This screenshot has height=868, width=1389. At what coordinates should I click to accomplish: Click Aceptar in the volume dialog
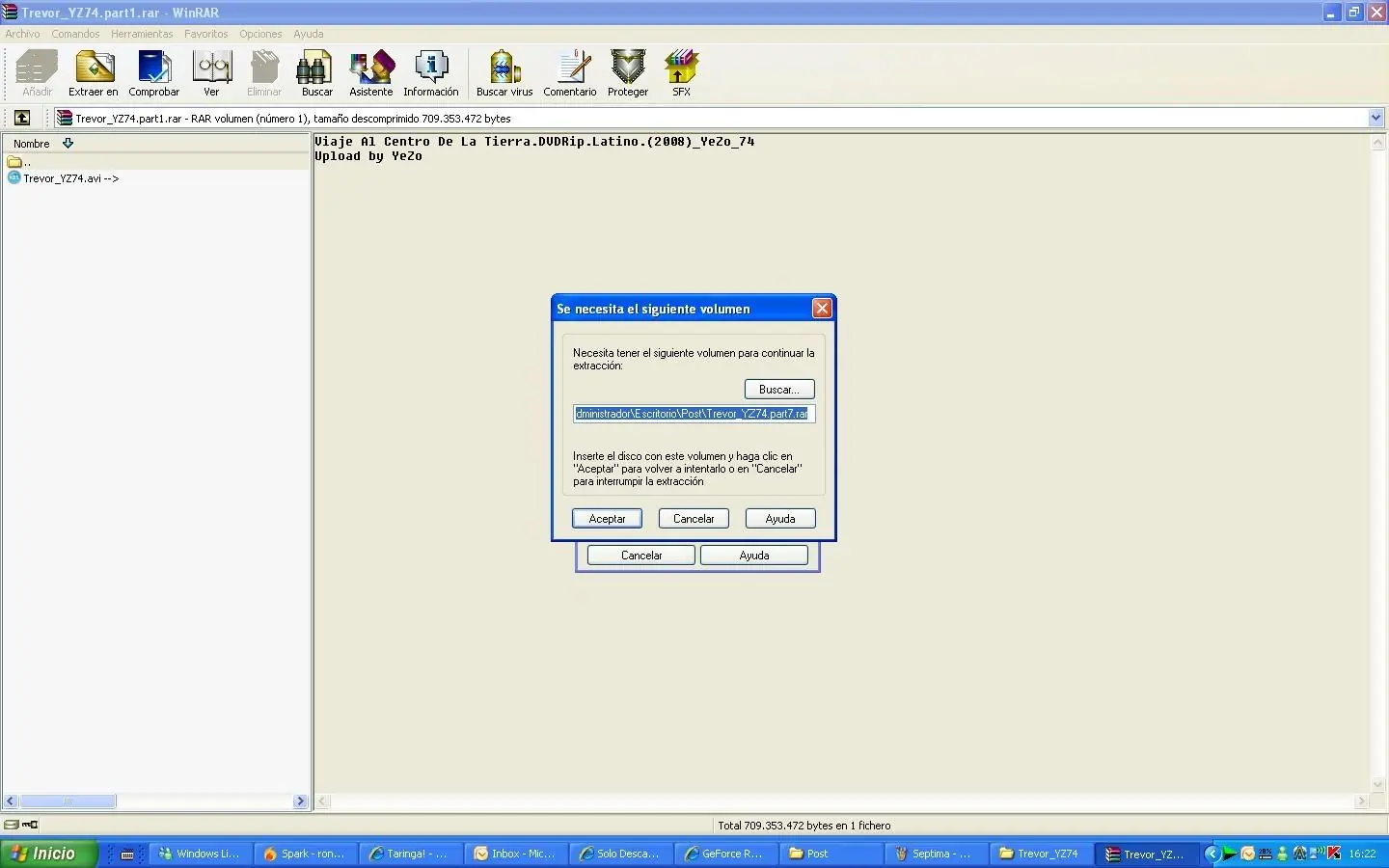point(607,519)
